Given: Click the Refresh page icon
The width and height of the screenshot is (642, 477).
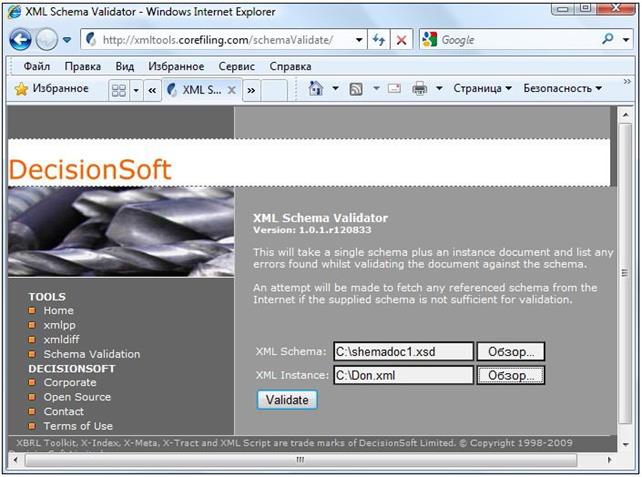Looking at the screenshot, I should click(x=380, y=40).
